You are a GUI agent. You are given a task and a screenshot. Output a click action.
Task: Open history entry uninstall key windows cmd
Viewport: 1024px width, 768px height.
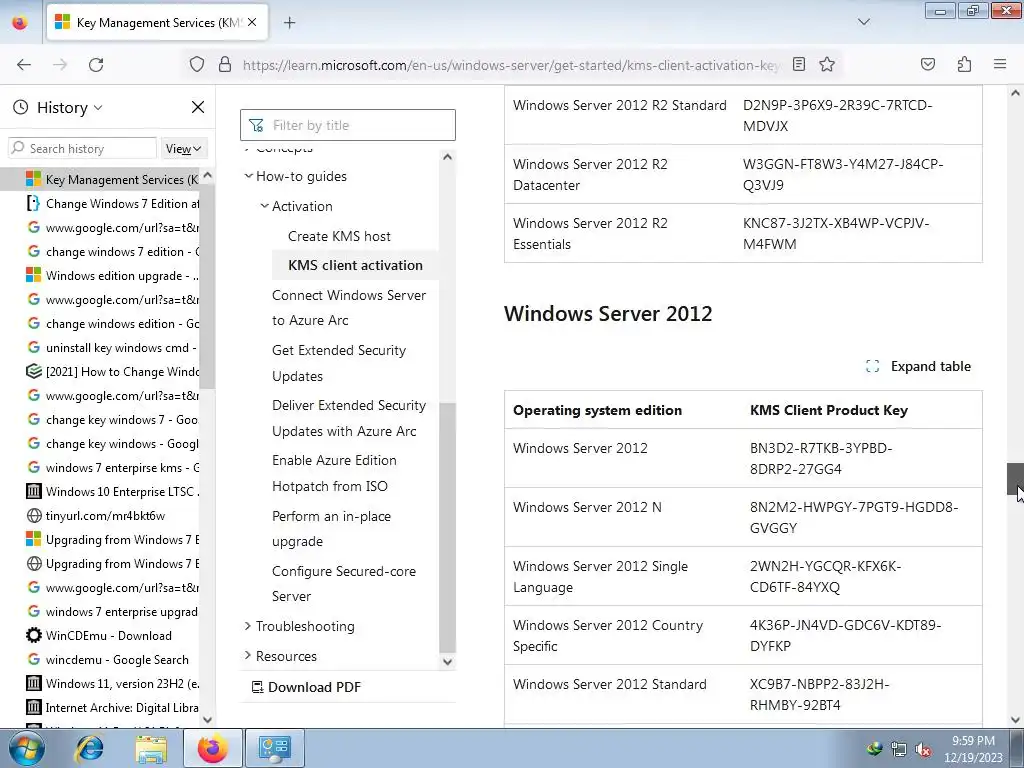(111, 347)
